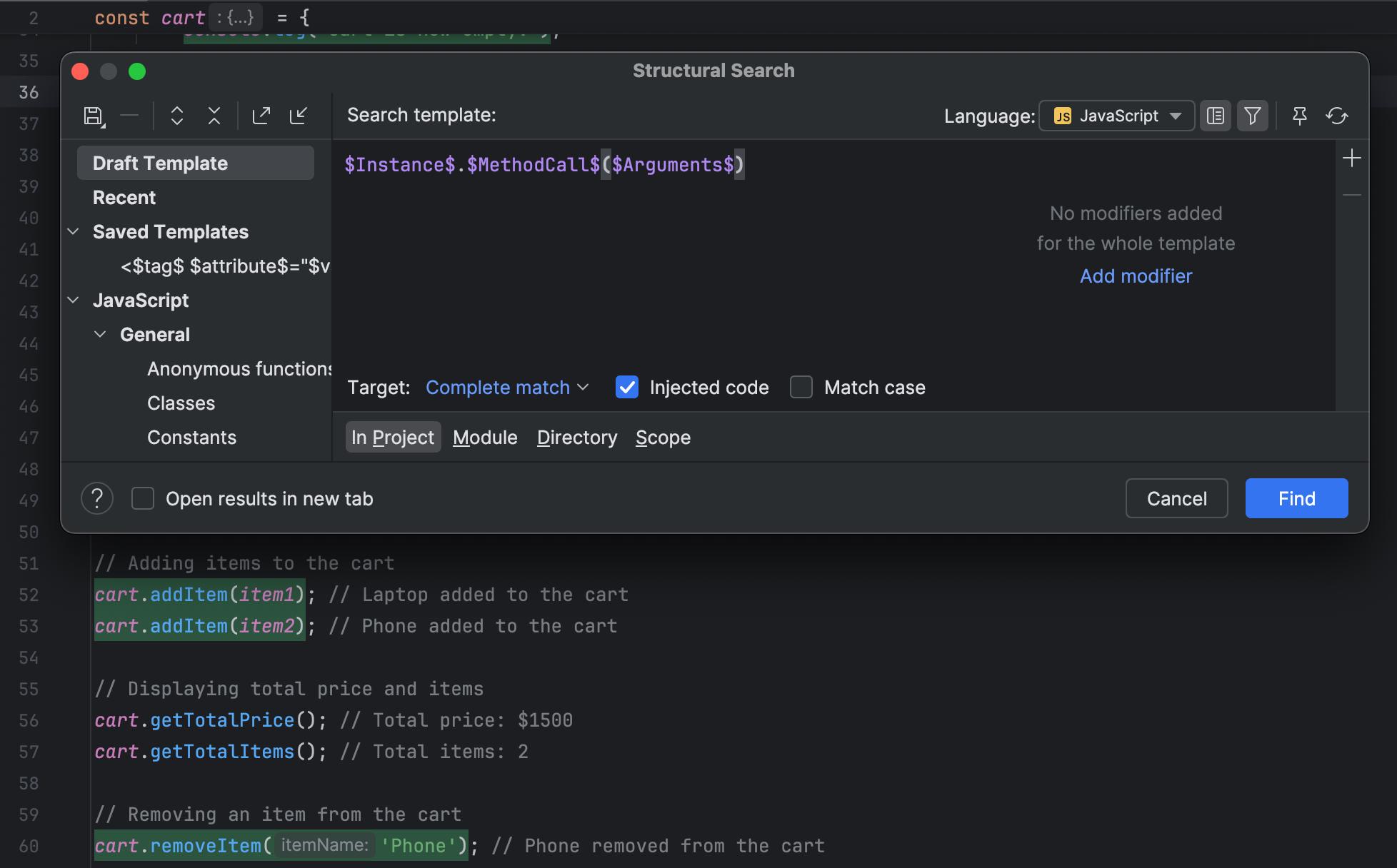
Task: Open the filter options icon
Action: (x=1252, y=116)
